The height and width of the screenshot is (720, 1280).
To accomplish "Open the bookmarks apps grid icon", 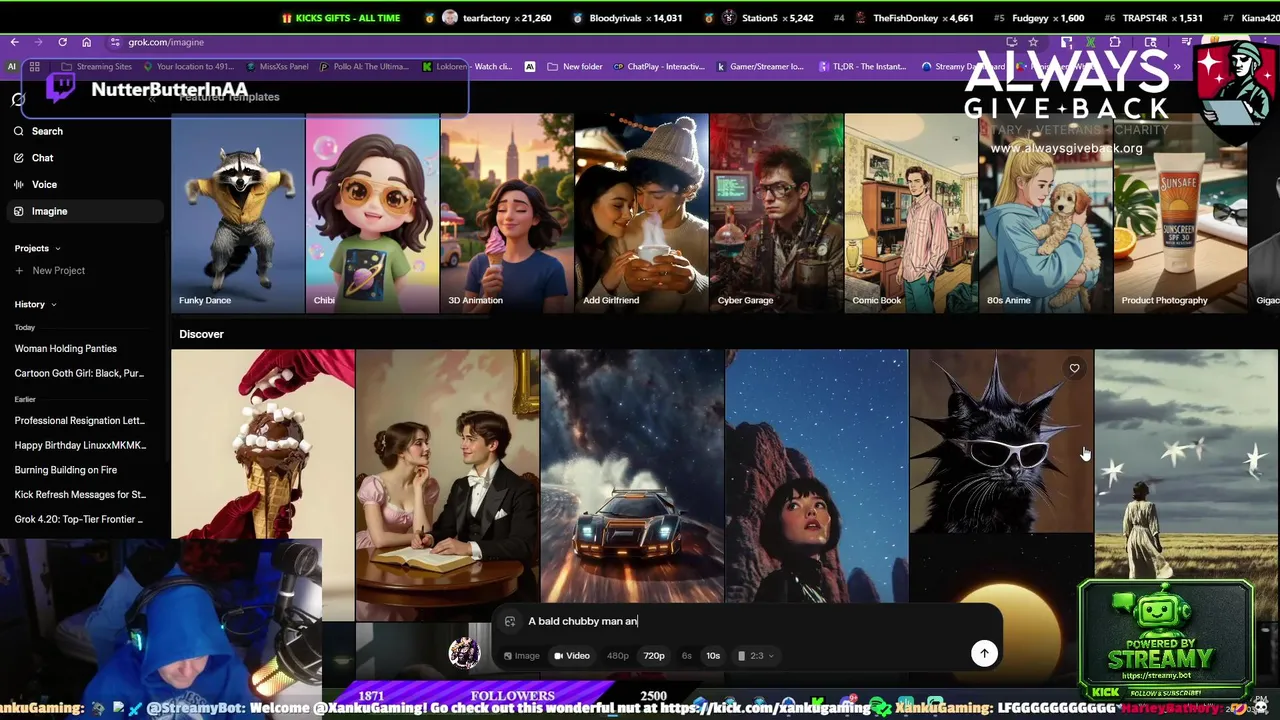I will (x=34, y=67).
